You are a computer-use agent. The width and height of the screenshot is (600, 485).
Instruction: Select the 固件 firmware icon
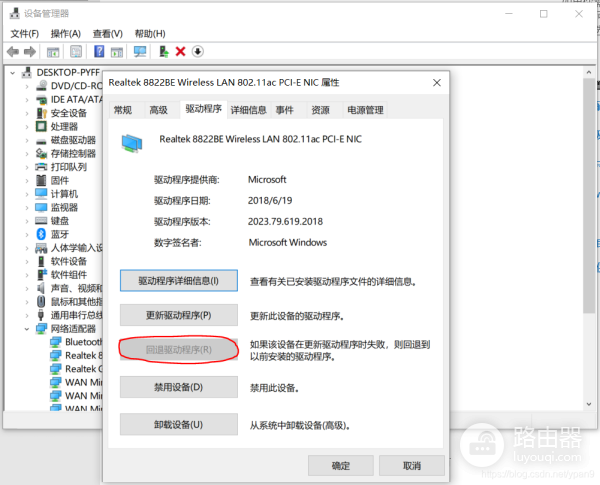click(x=41, y=180)
